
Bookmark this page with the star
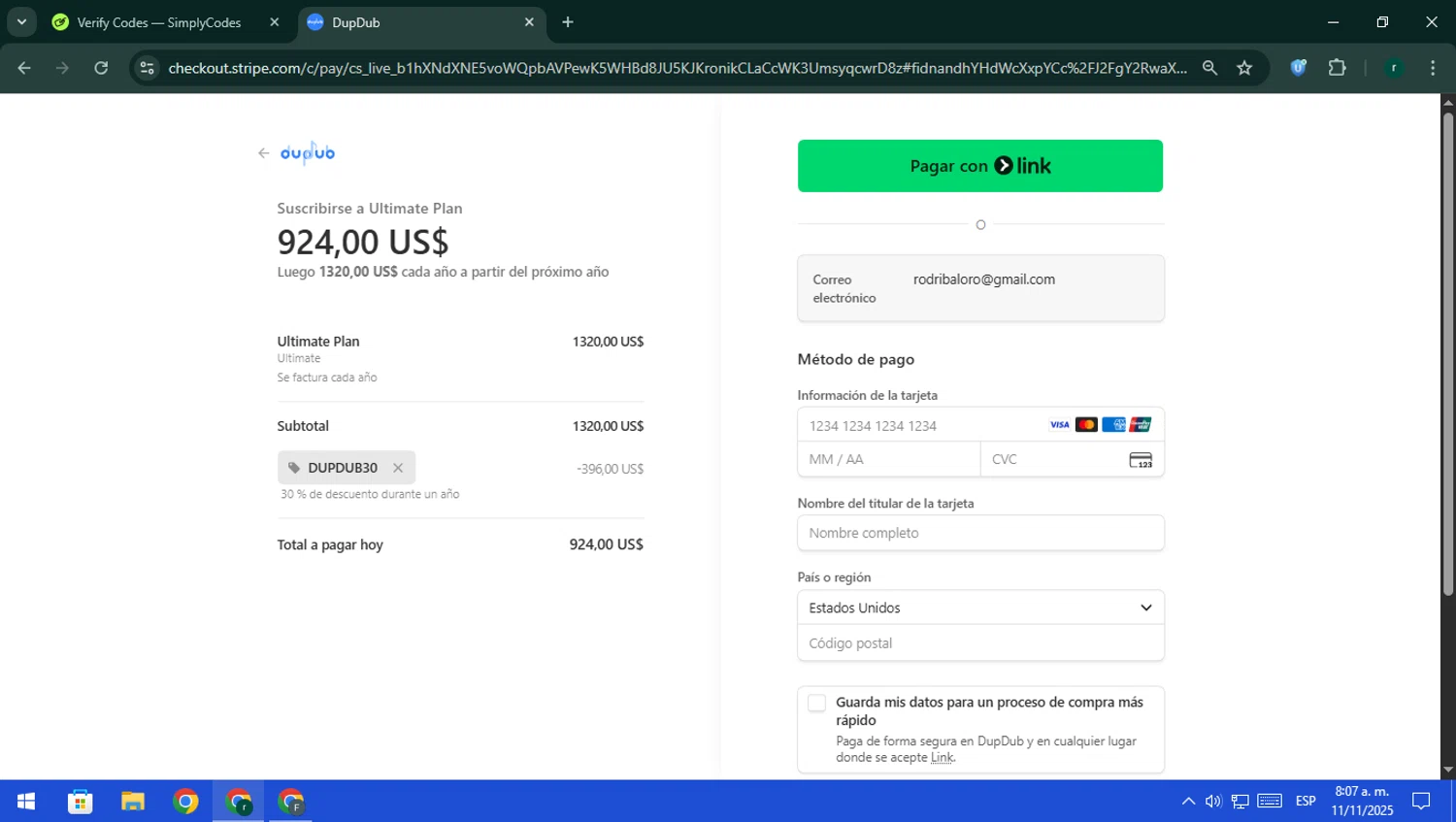(1244, 68)
